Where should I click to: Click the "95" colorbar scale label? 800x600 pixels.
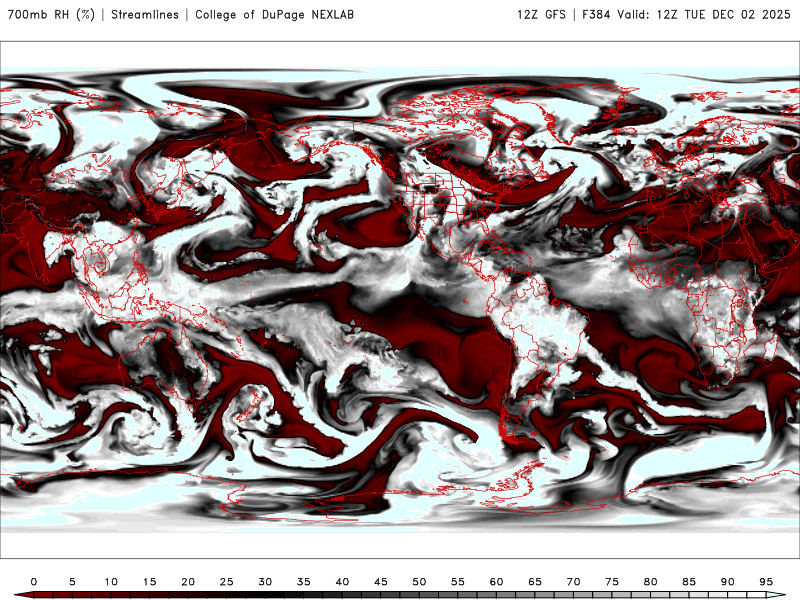(x=766, y=582)
